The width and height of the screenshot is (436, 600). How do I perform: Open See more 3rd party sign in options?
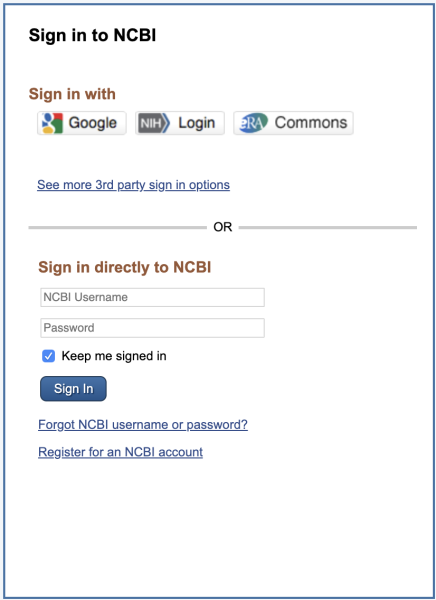click(x=133, y=185)
